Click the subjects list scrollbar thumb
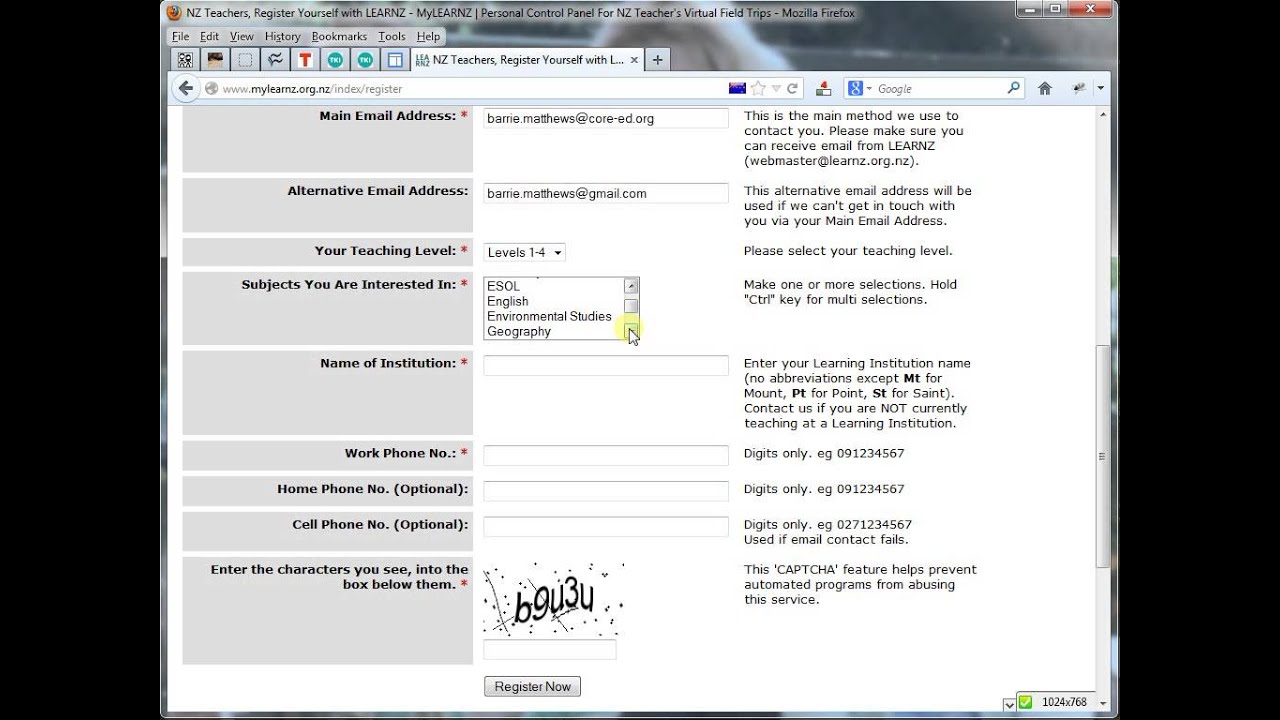 pos(631,306)
